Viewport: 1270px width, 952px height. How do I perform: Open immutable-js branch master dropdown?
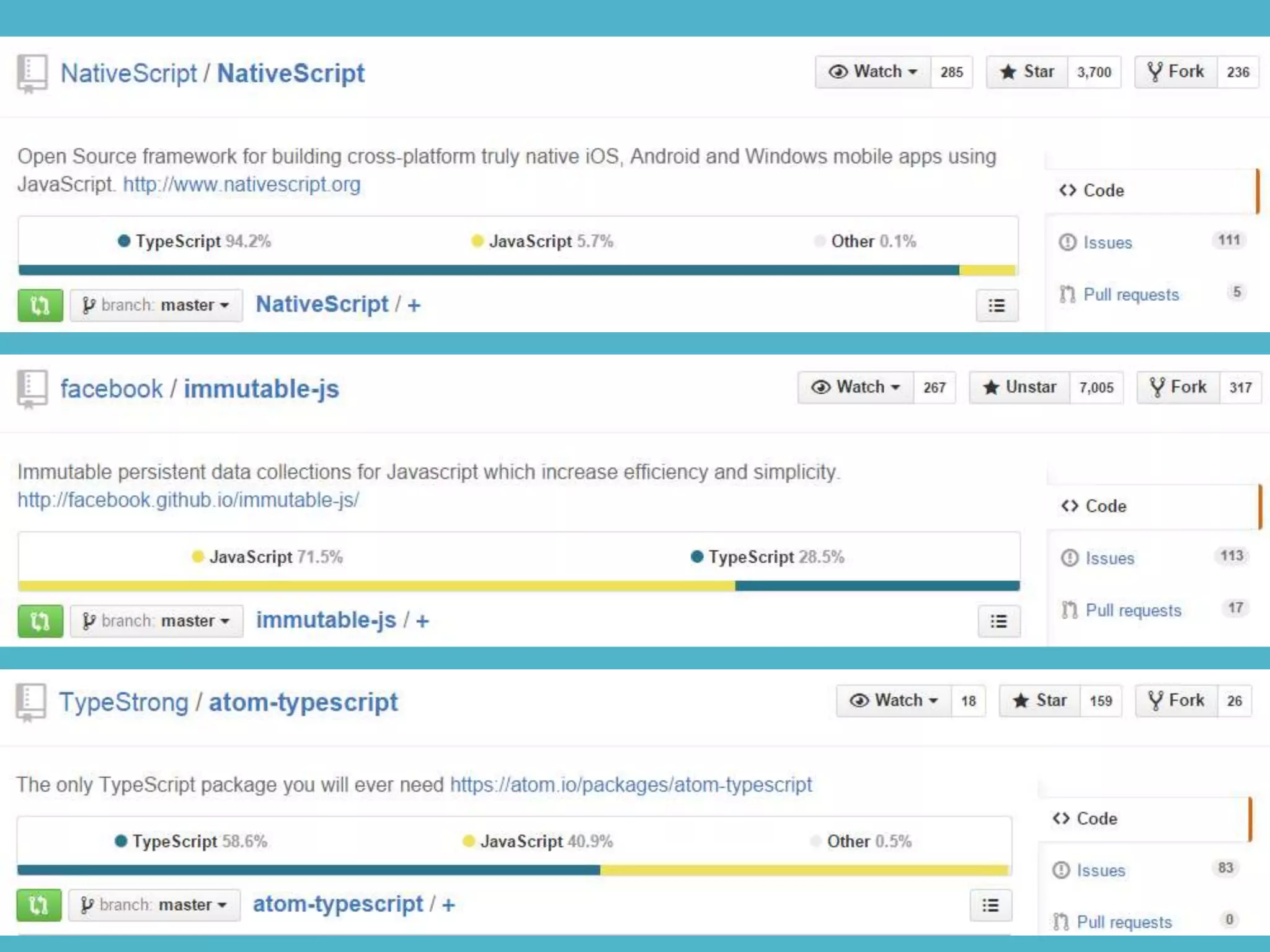(156, 621)
